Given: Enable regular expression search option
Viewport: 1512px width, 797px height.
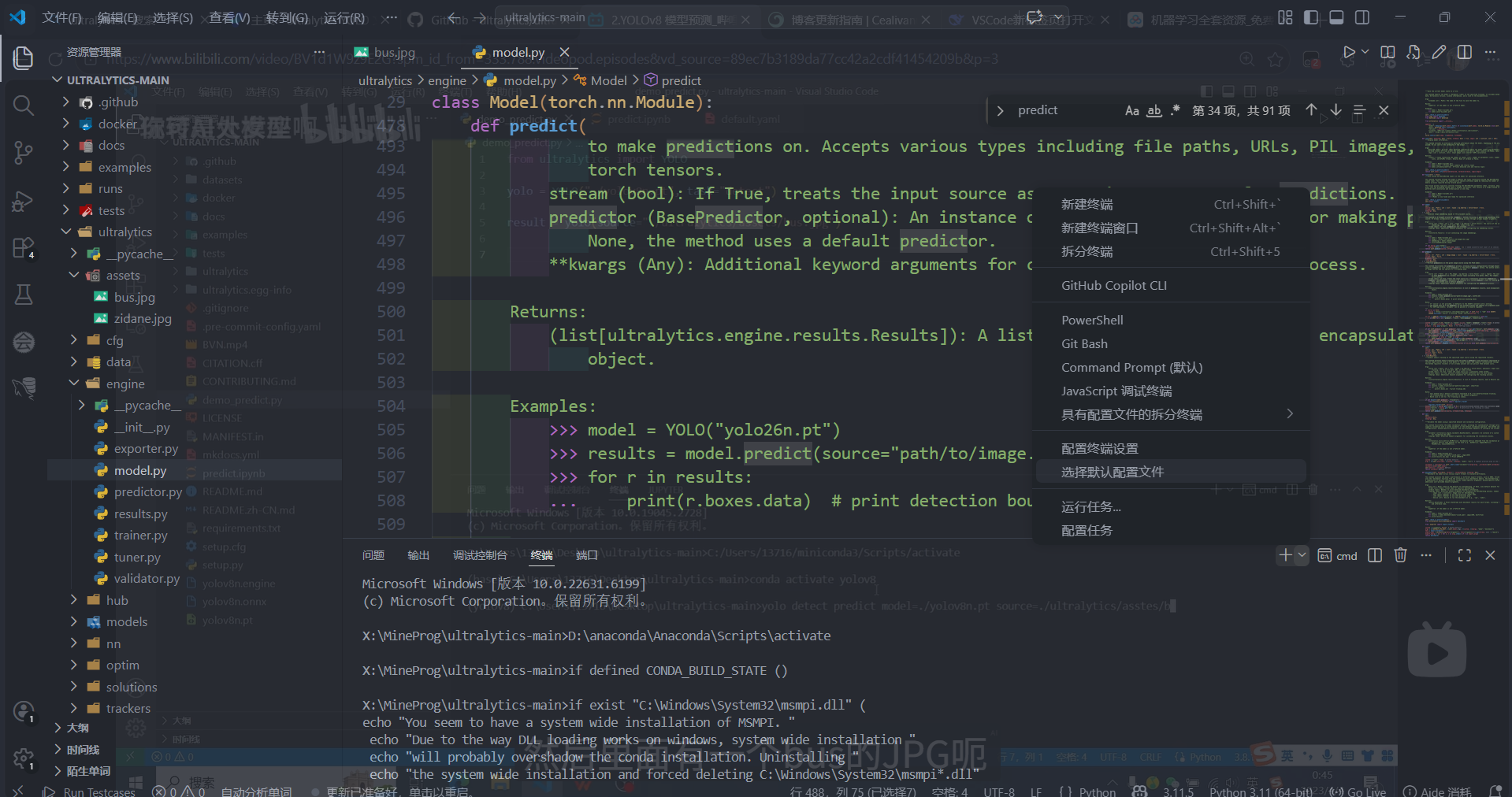Looking at the screenshot, I should pyautogui.click(x=1176, y=110).
